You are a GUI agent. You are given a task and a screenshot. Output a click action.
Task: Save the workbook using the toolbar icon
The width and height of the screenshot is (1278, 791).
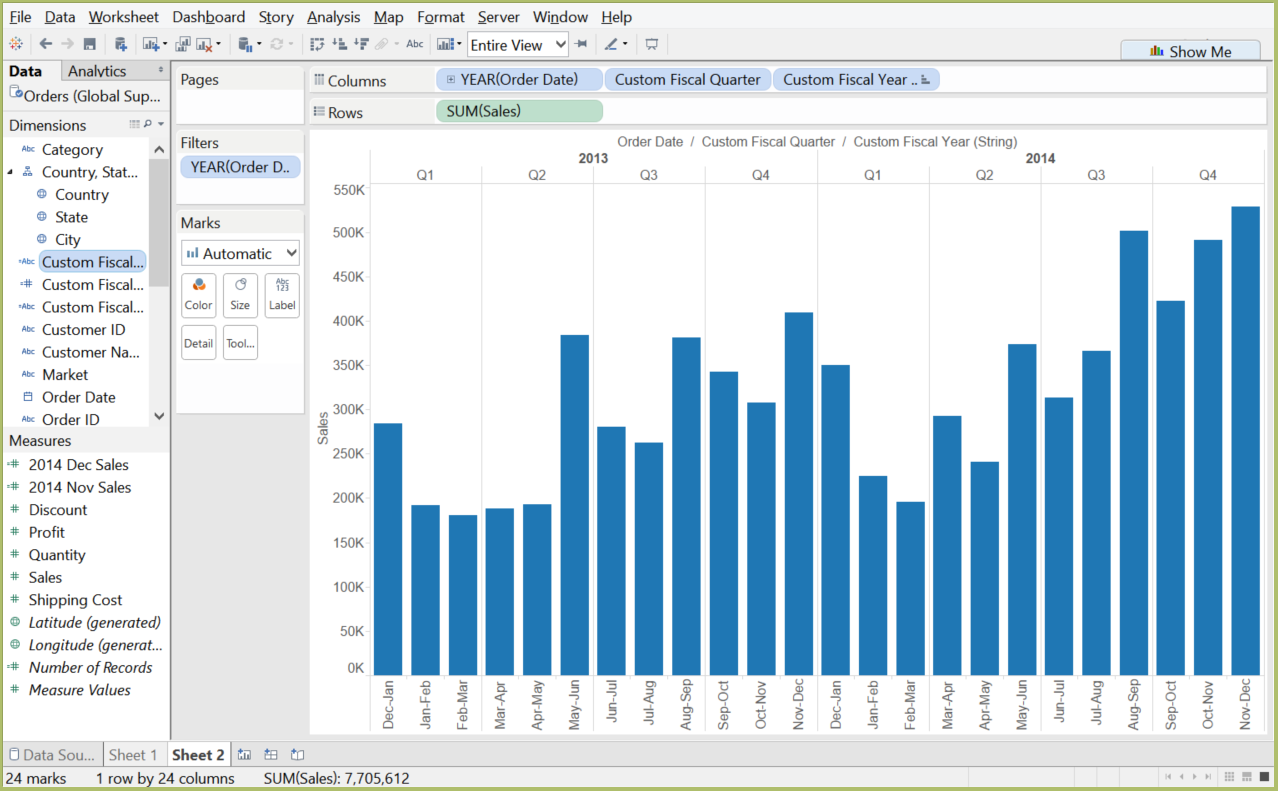[90, 44]
